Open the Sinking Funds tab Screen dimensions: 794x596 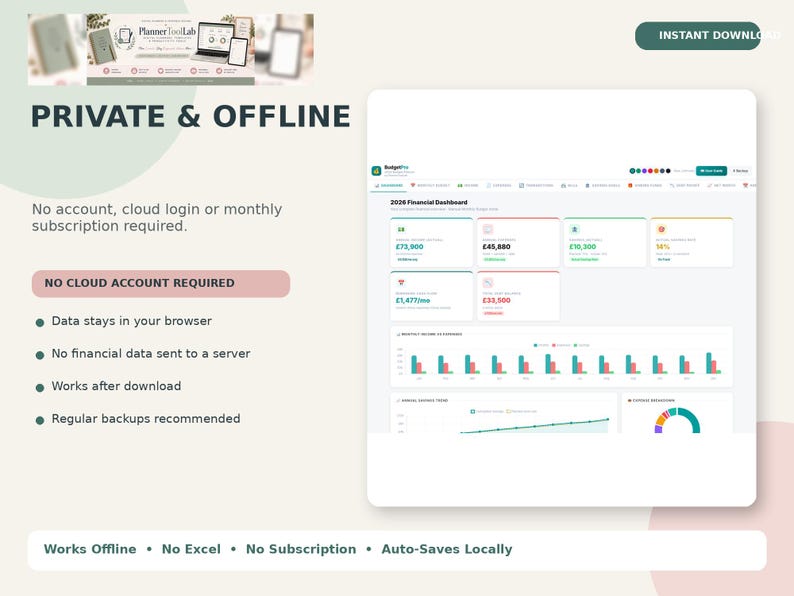pyautogui.click(x=645, y=185)
